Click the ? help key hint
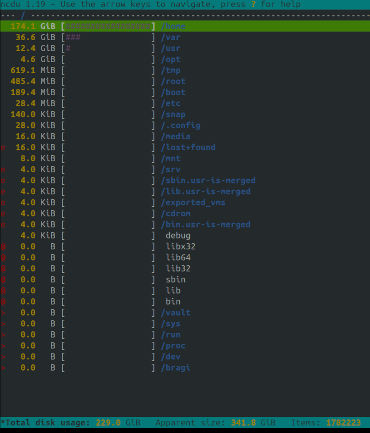The height and width of the screenshot is (433, 370). coord(253,4)
